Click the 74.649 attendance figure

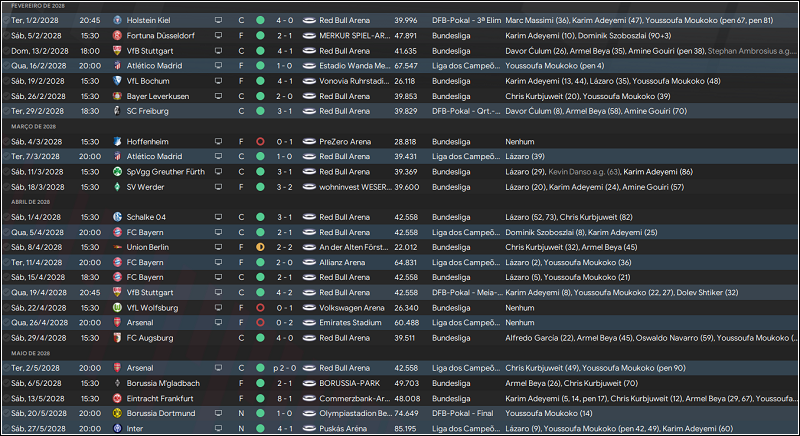[406, 414]
